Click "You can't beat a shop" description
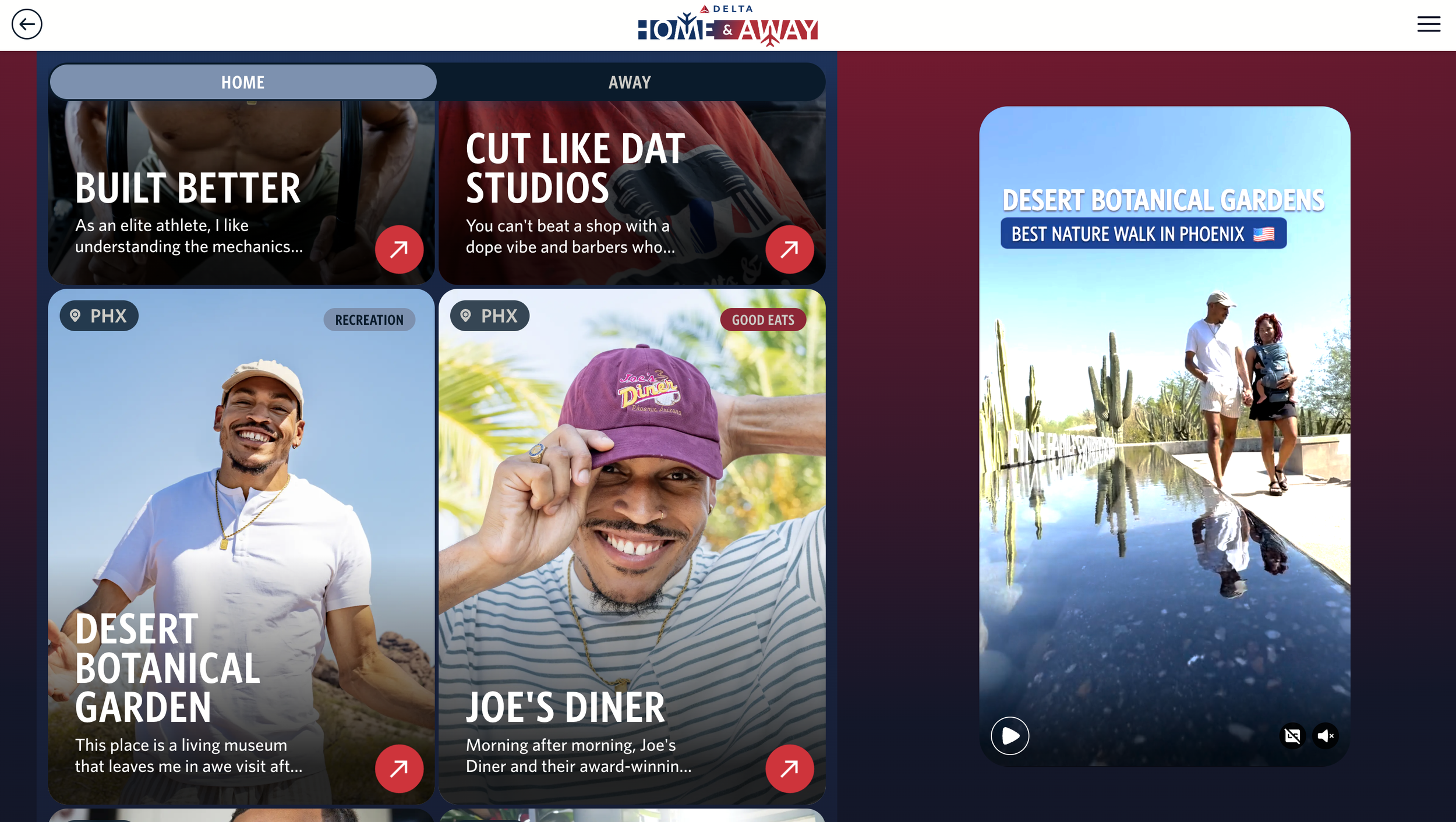Image resolution: width=1456 pixels, height=822 pixels. coord(570,236)
